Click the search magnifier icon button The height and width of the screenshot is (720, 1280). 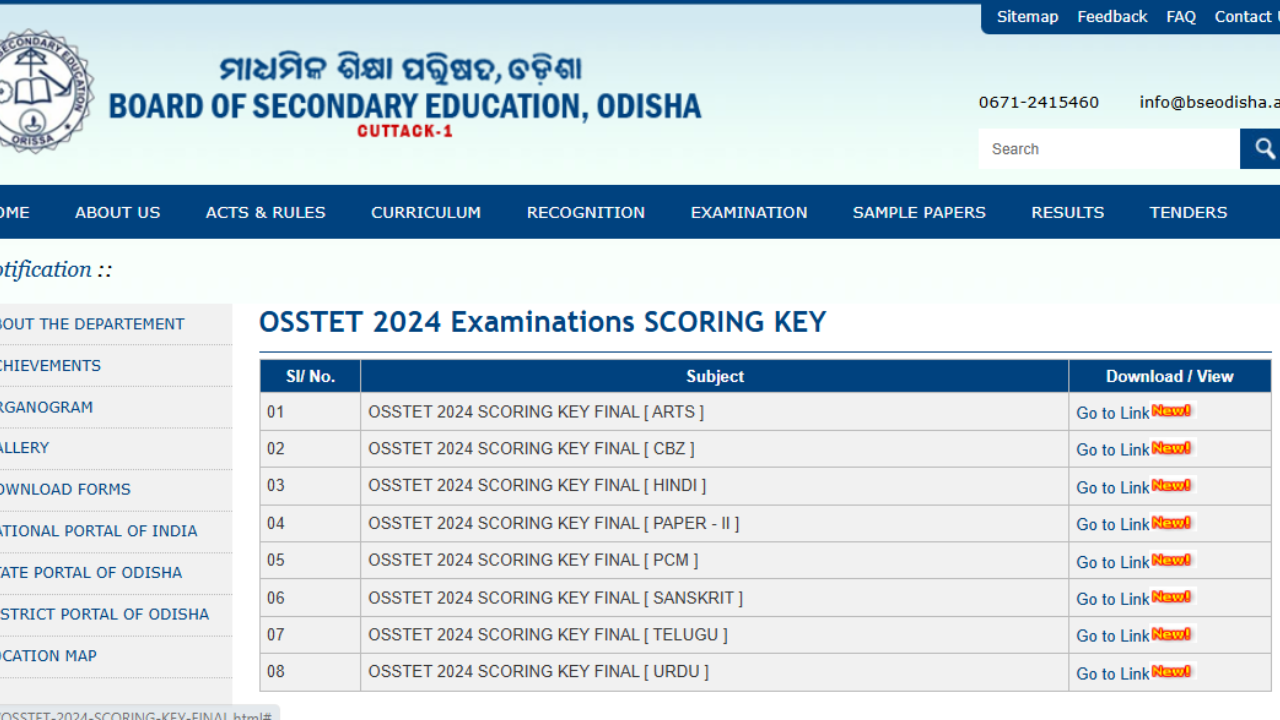tap(1261, 149)
